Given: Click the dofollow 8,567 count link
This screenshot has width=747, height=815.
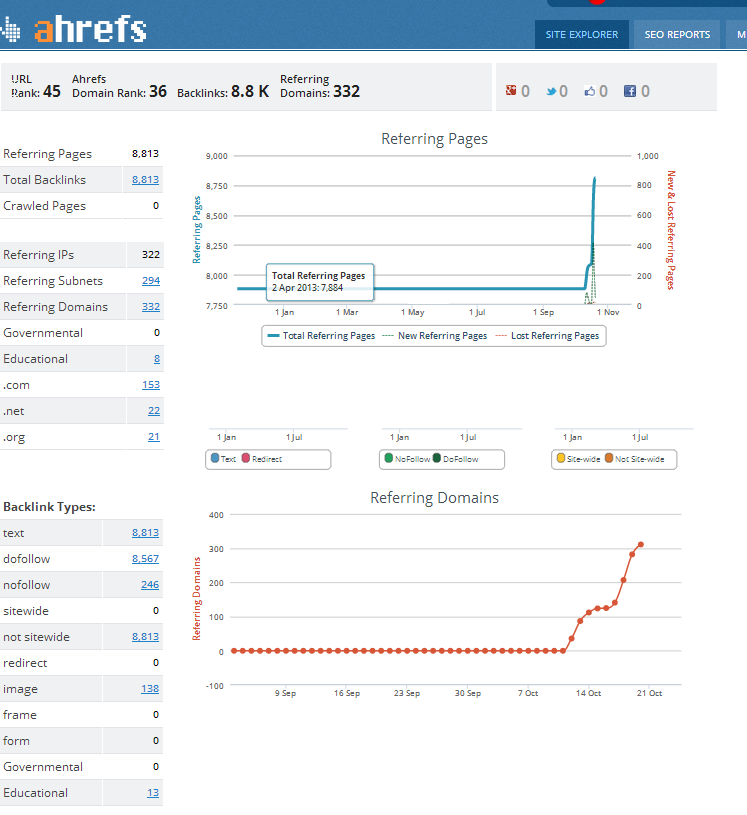Looking at the screenshot, I should click(x=145, y=559).
